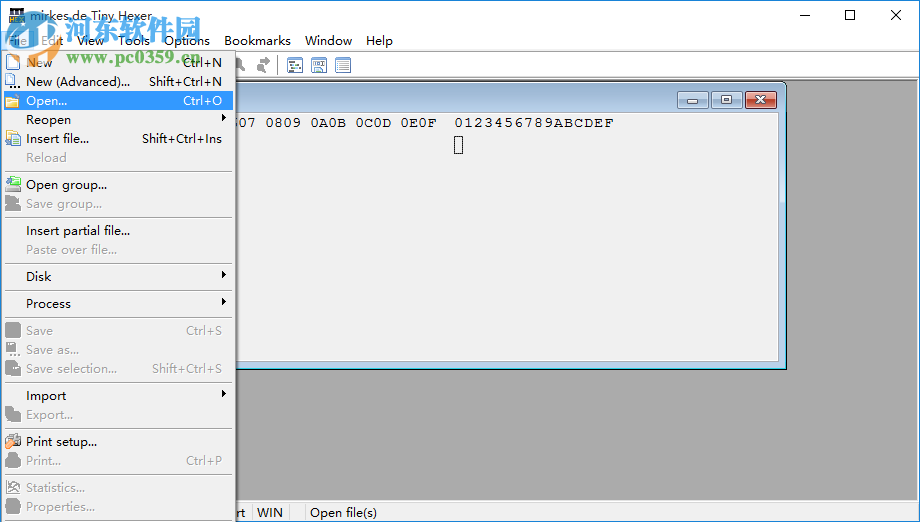Click the WIN status bar panel
This screenshot has width=920, height=522.
click(x=270, y=512)
